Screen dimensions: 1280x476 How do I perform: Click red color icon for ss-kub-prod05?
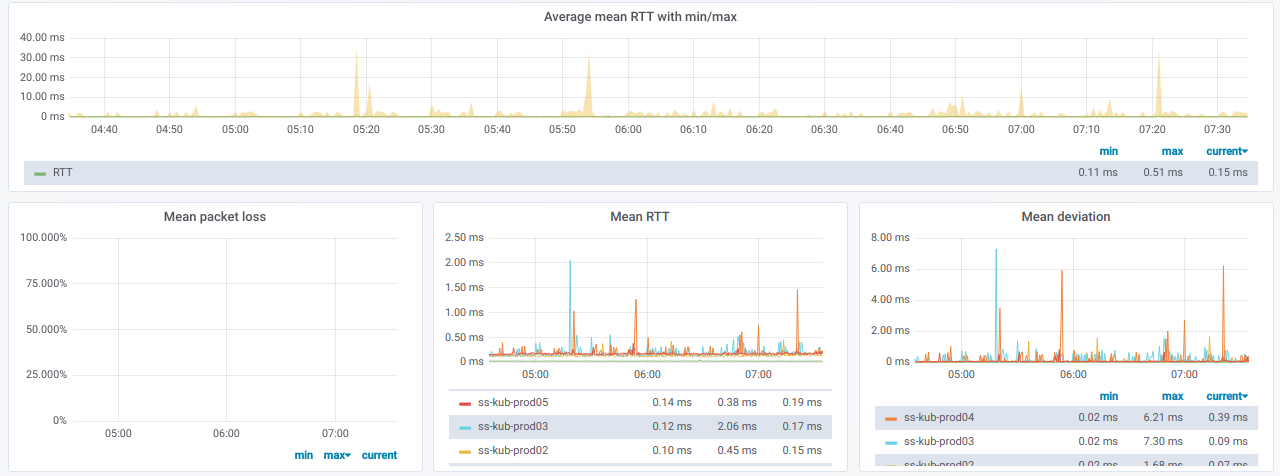click(464, 403)
